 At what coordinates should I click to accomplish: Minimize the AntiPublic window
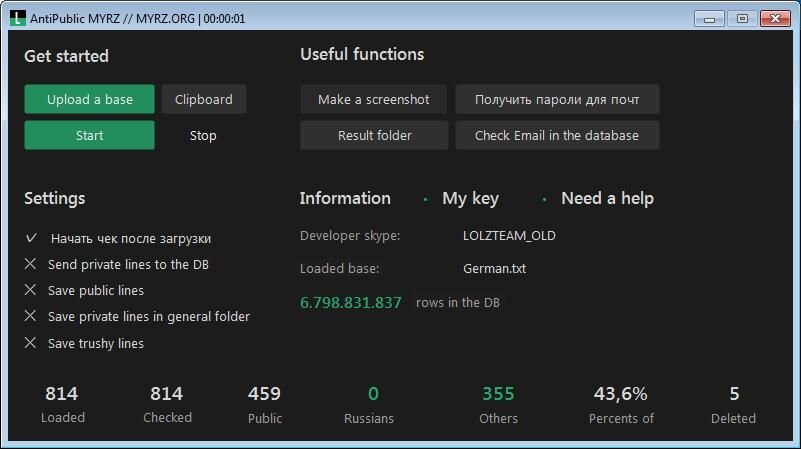click(x=709, y=19)
